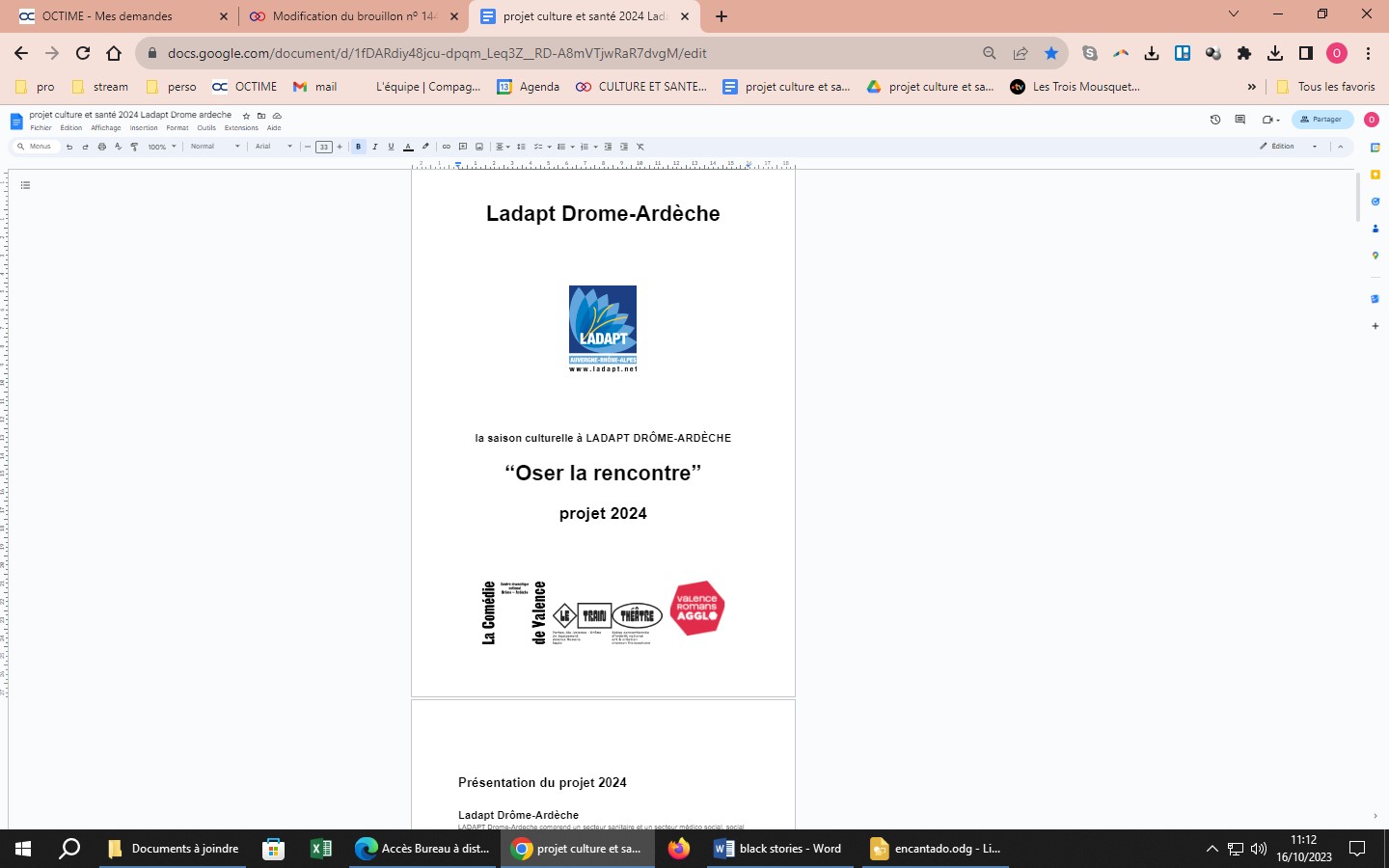Click the Redo arrow in Docs toolbar
This screenshot has height=868, width=1389.
tap(85, 147)
